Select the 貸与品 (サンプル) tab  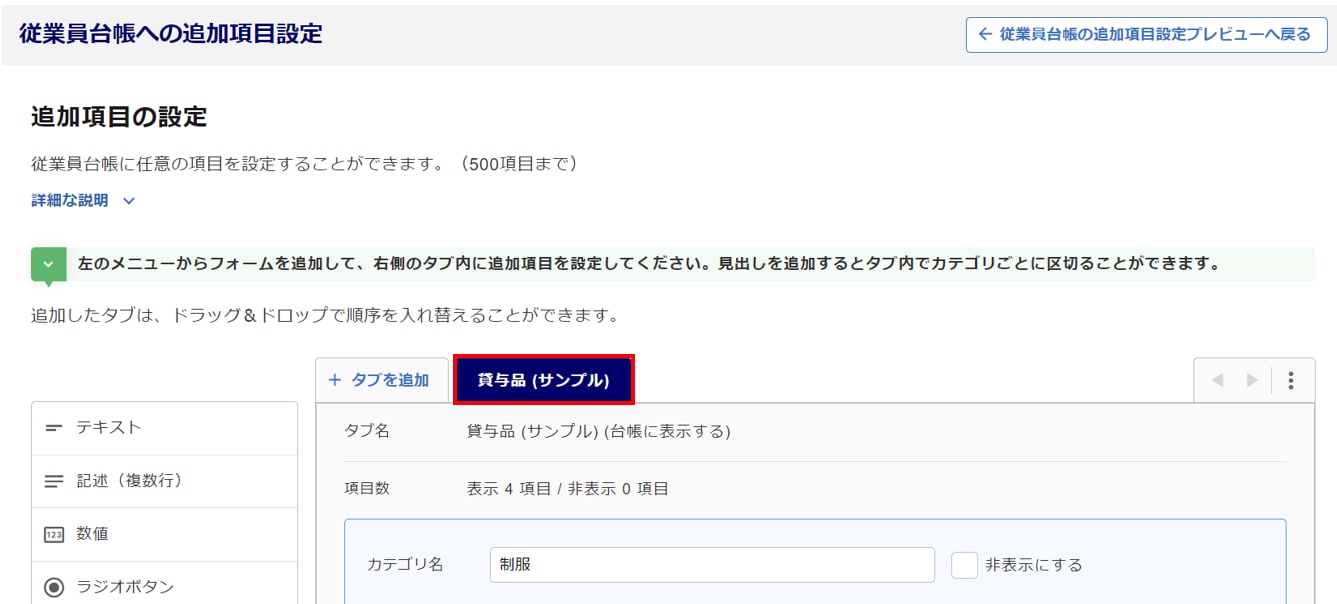pyautogui.click(x=543, y=380)
